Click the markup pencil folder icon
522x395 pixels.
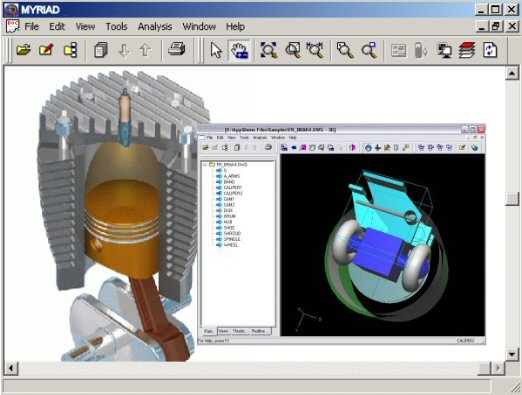(x=46, y=50)
